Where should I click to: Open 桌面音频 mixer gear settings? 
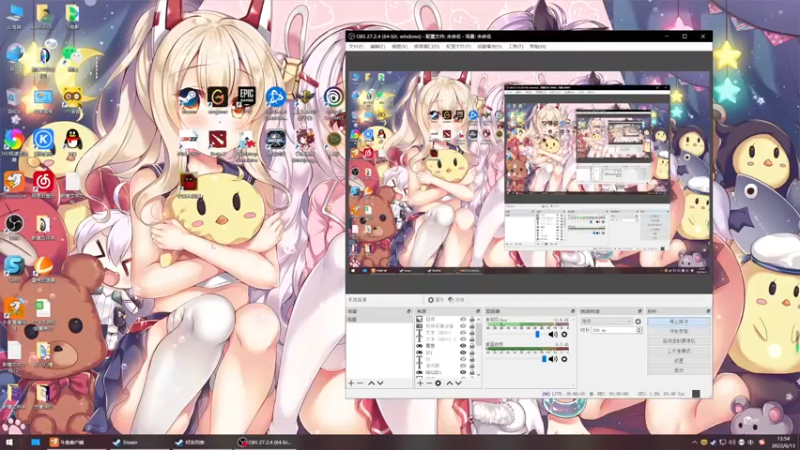pos(564,359)
